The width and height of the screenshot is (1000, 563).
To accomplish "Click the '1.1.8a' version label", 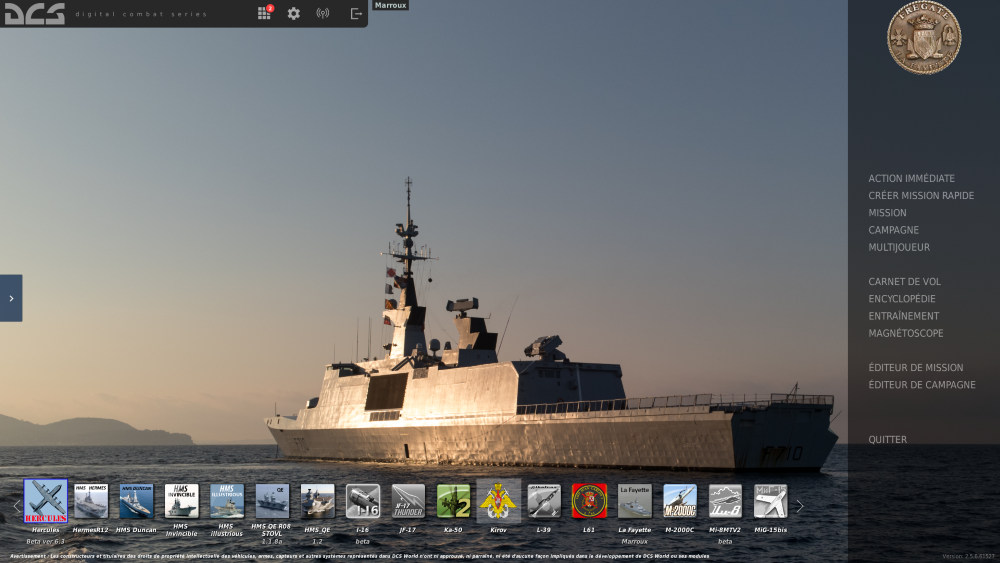I will point(272,542).
